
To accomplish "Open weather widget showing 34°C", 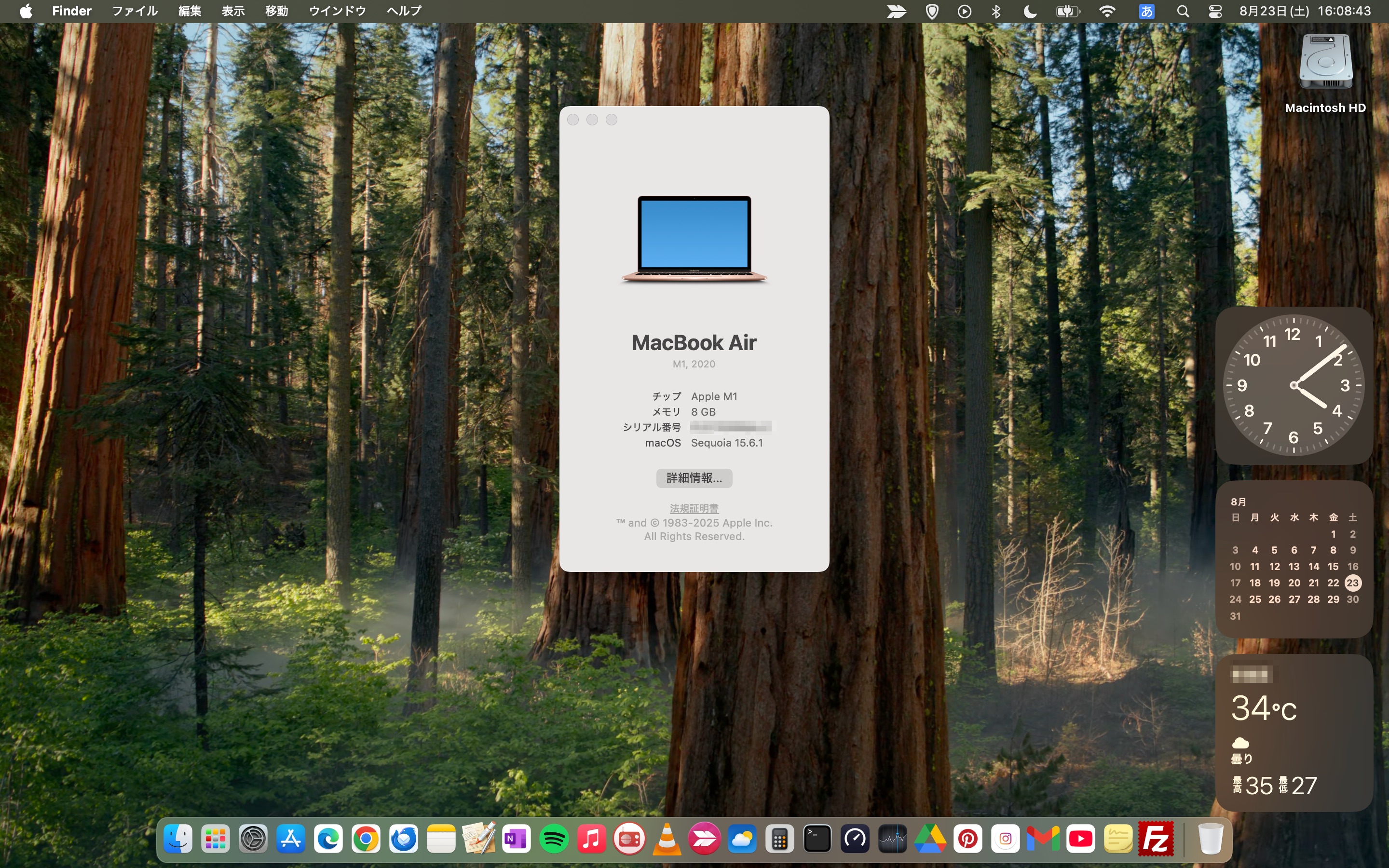I will pyautogui.click(x=1294, y=732).
